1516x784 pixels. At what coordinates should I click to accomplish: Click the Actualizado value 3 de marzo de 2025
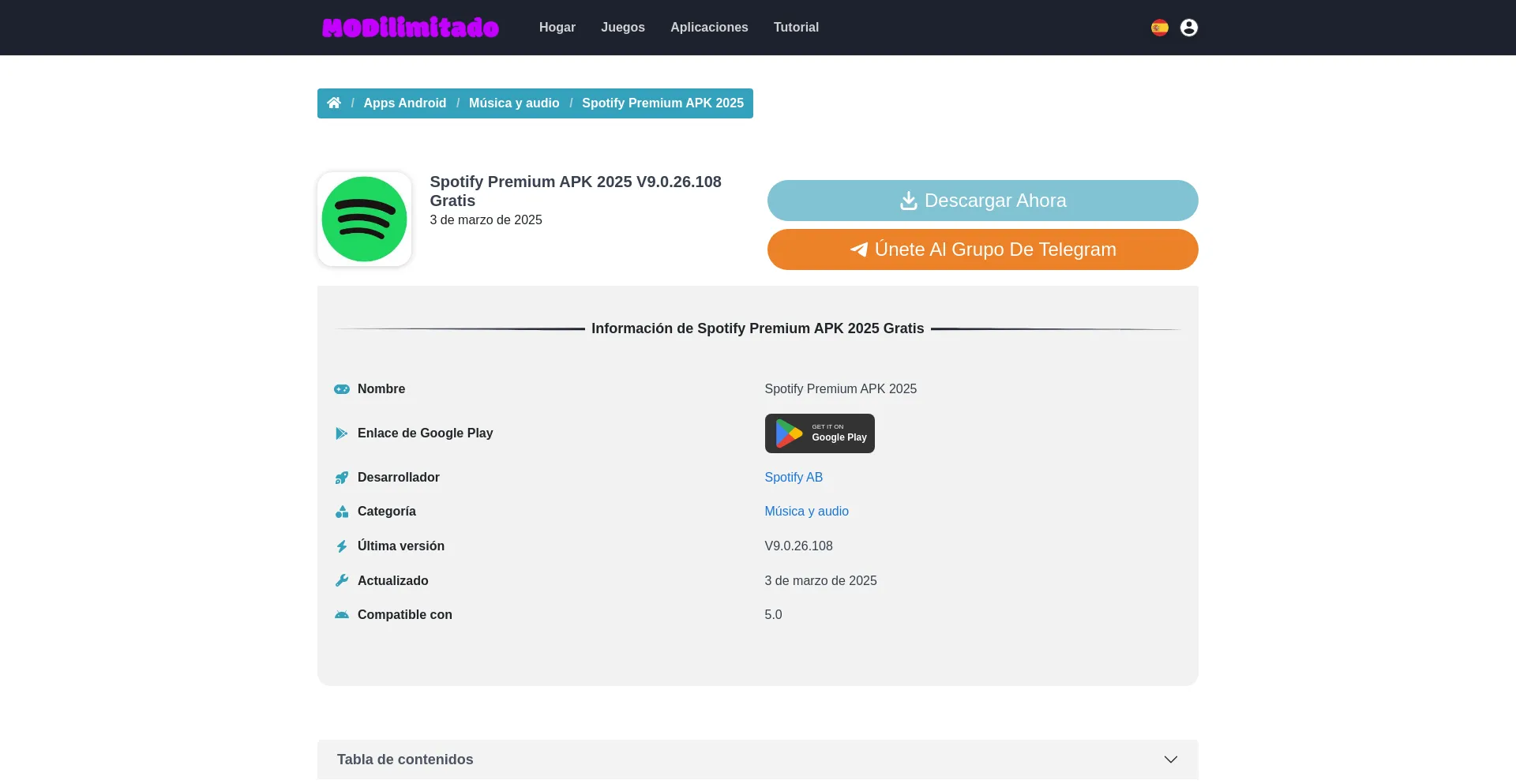point(821,581)
